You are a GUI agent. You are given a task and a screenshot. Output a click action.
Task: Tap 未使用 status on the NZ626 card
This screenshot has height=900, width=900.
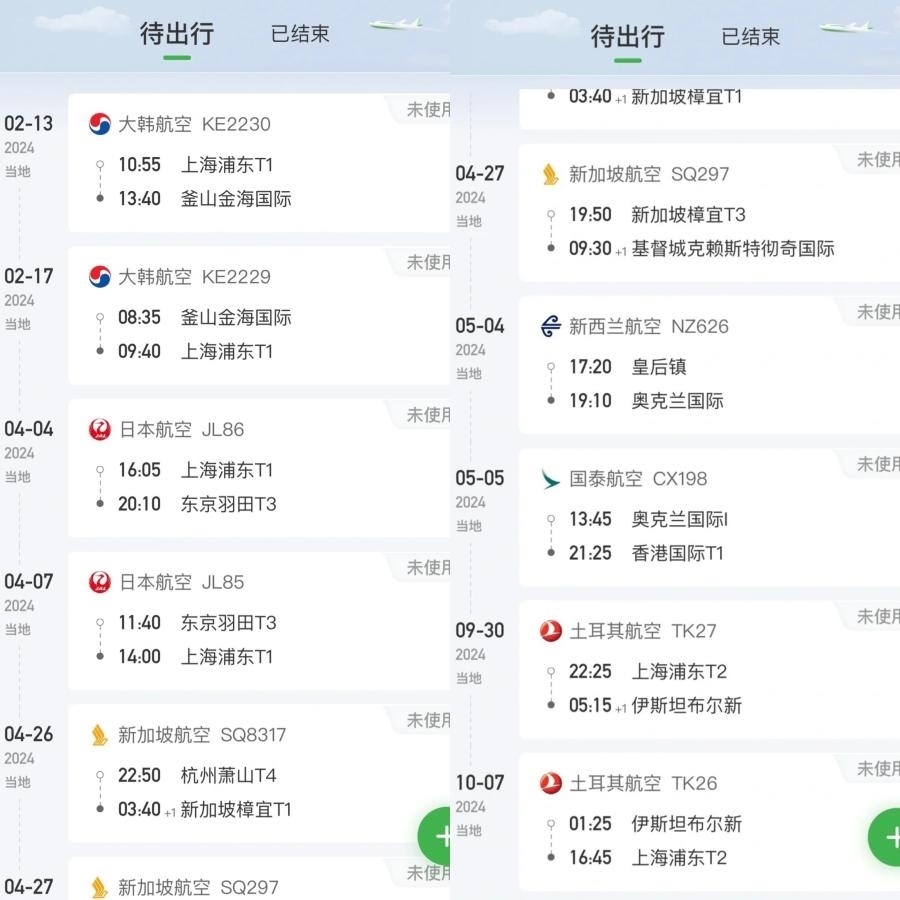pyautogui.click(x=877, y=312)
